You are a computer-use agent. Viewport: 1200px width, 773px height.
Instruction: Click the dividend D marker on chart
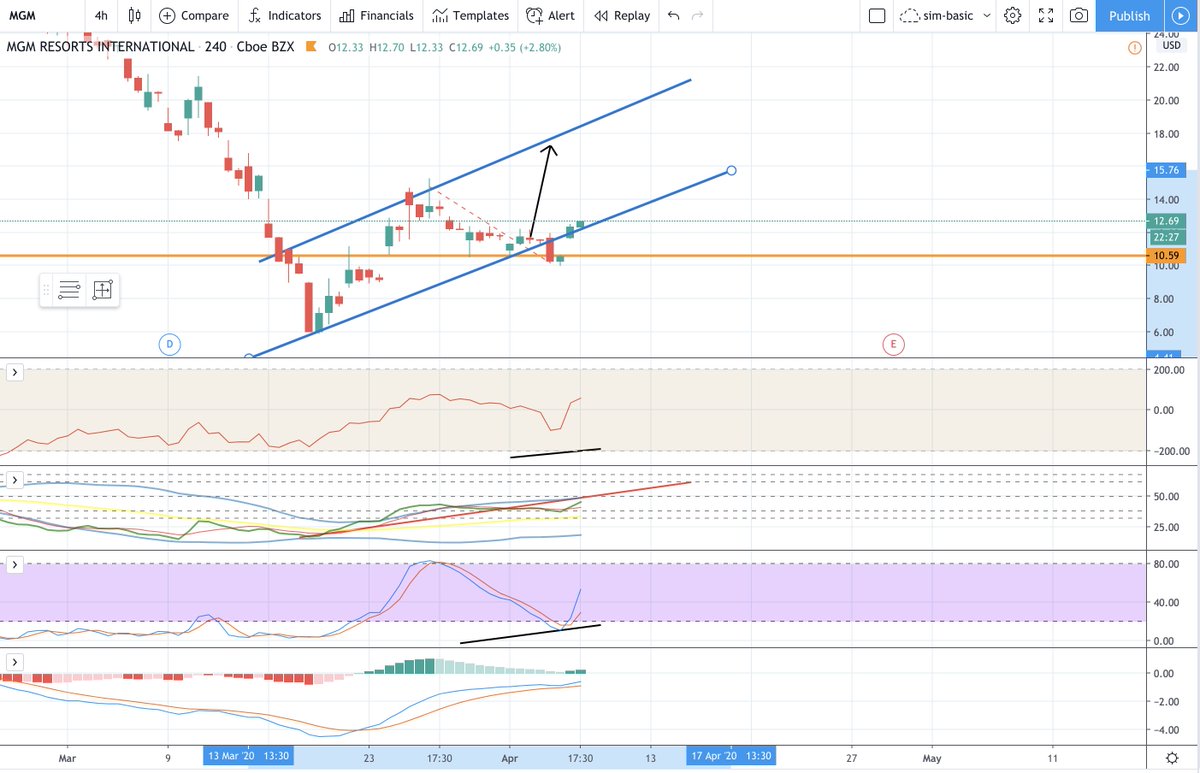[170, 345]
